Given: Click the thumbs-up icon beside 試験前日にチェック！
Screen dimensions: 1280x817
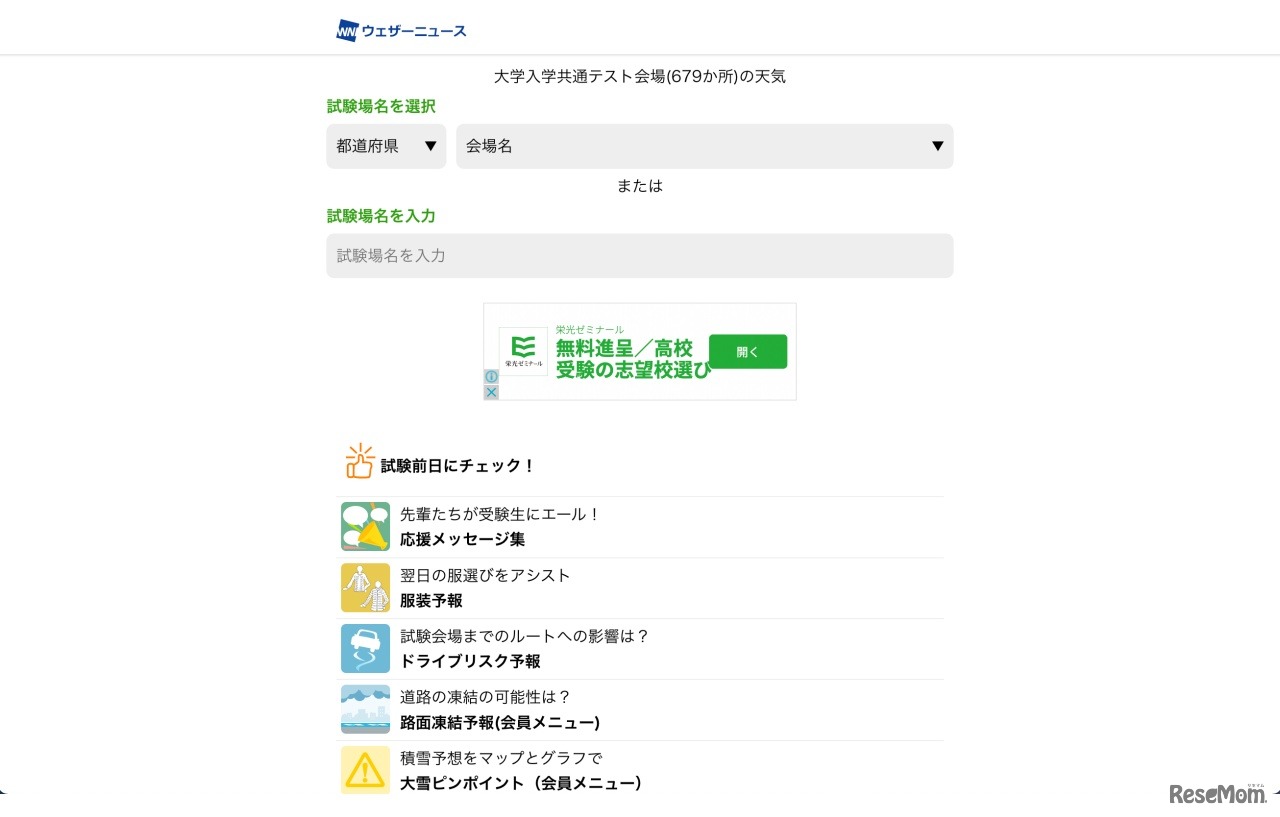Looking at the screenshot, I should 359,462.
